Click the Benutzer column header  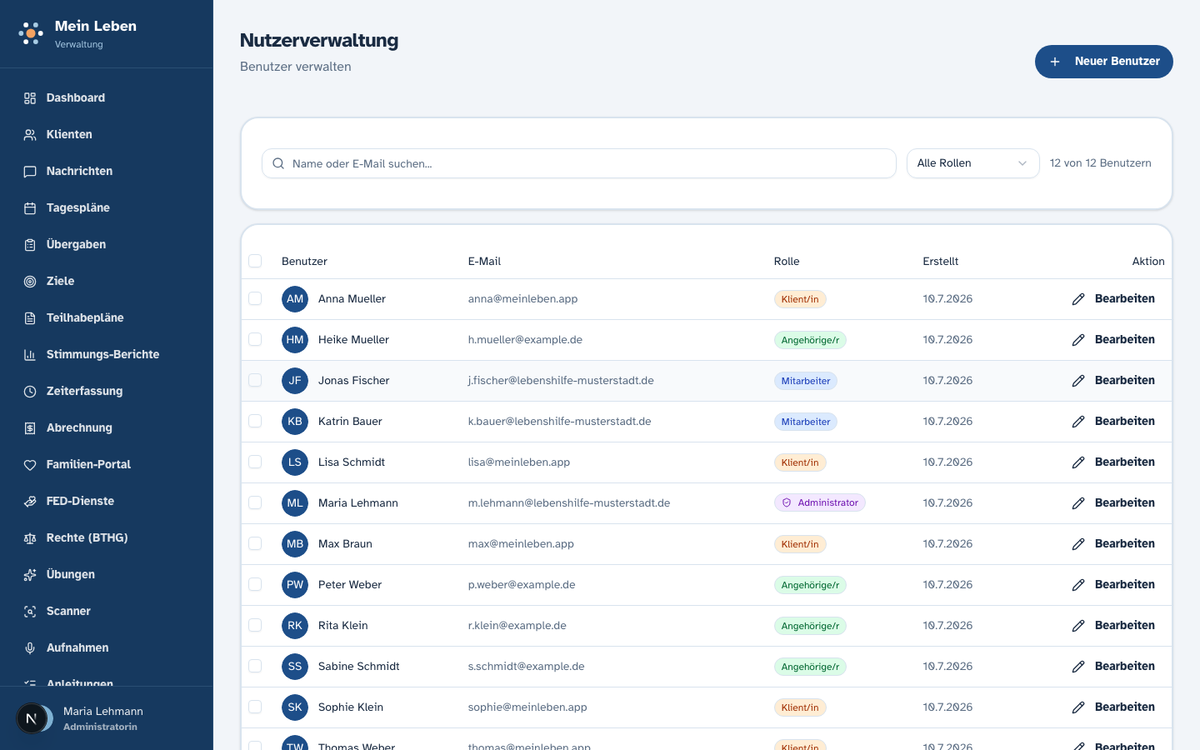pyautogui.click(x=304, y=261)
